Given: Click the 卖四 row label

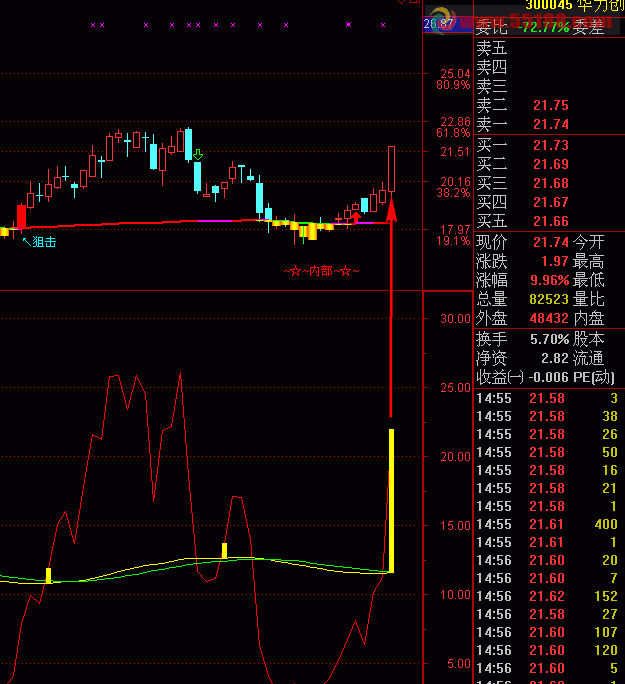Looking at the screenshot, I should 492,67.
